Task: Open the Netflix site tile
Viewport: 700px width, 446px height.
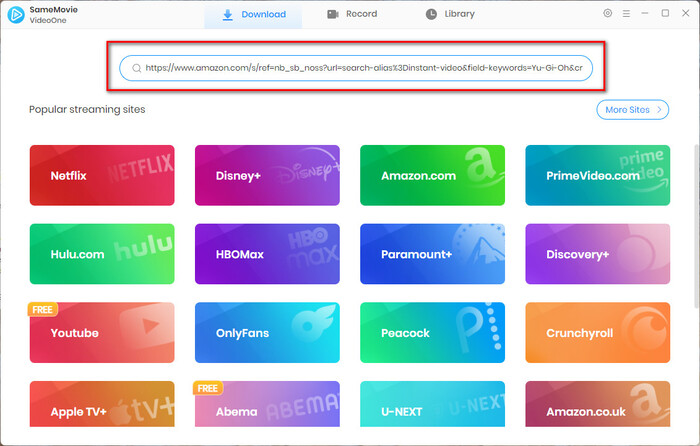Action: tap(102, 175)
